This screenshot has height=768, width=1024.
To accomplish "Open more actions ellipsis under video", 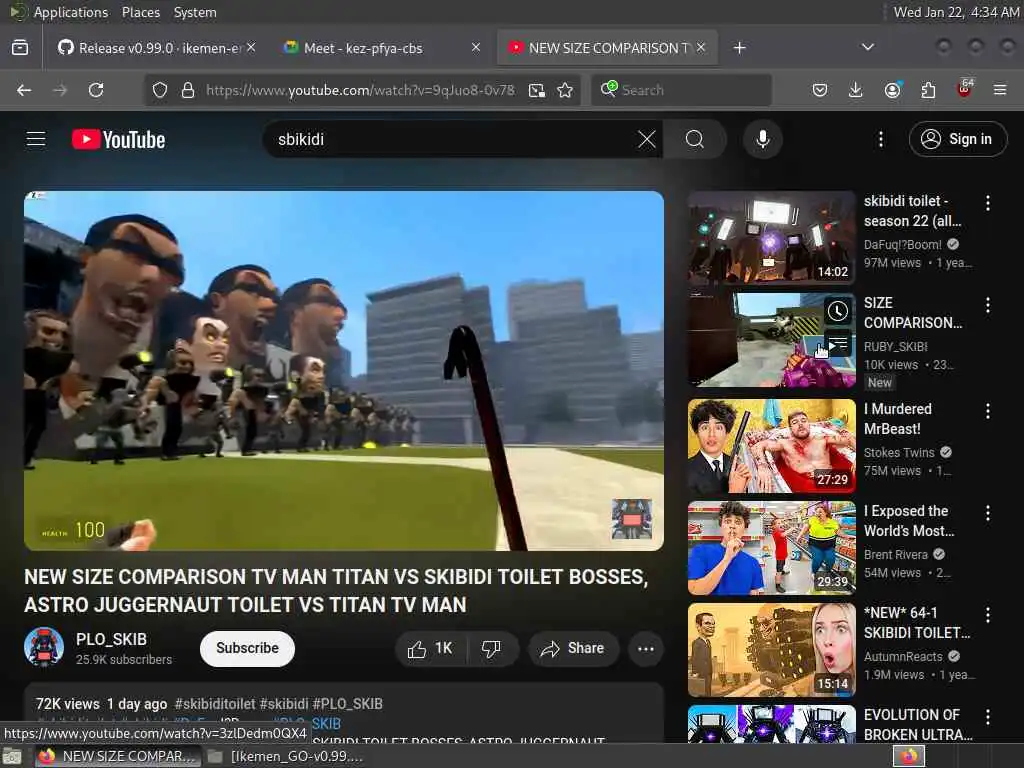I will [x=646, y=648].
